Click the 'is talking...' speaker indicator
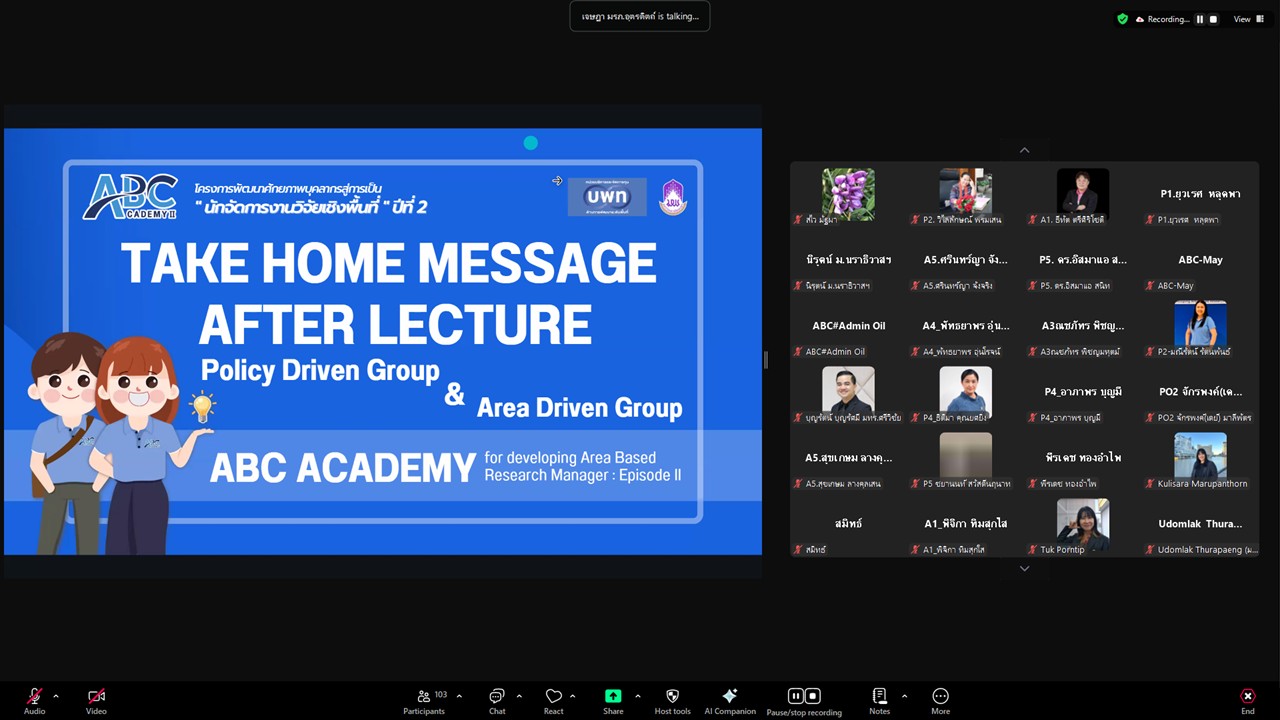The image size is (1280, 720). [640, 16]
